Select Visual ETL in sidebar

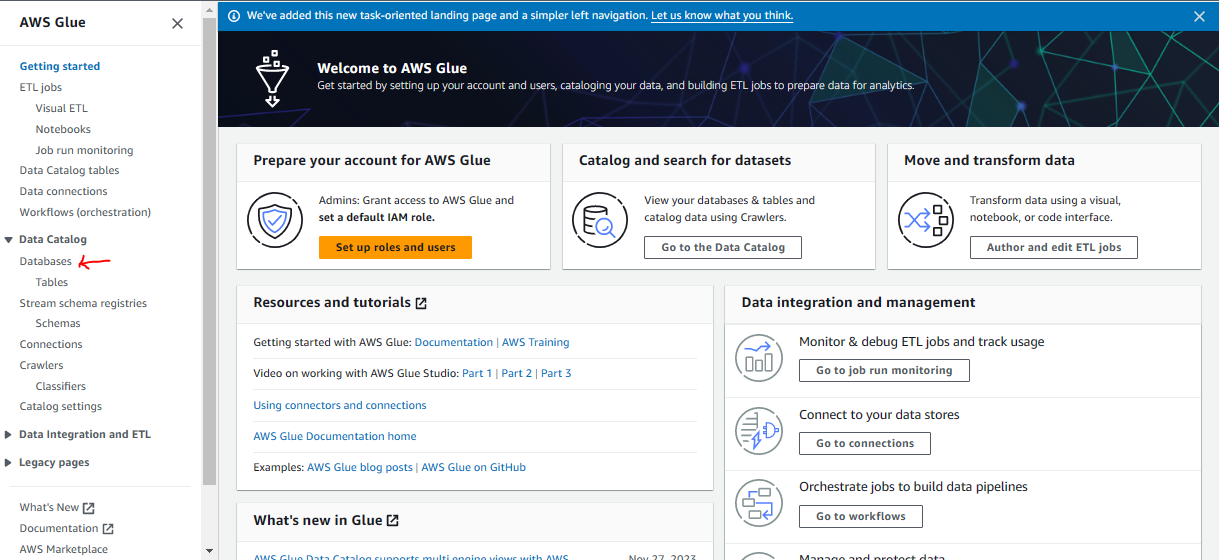click(62, 108)
